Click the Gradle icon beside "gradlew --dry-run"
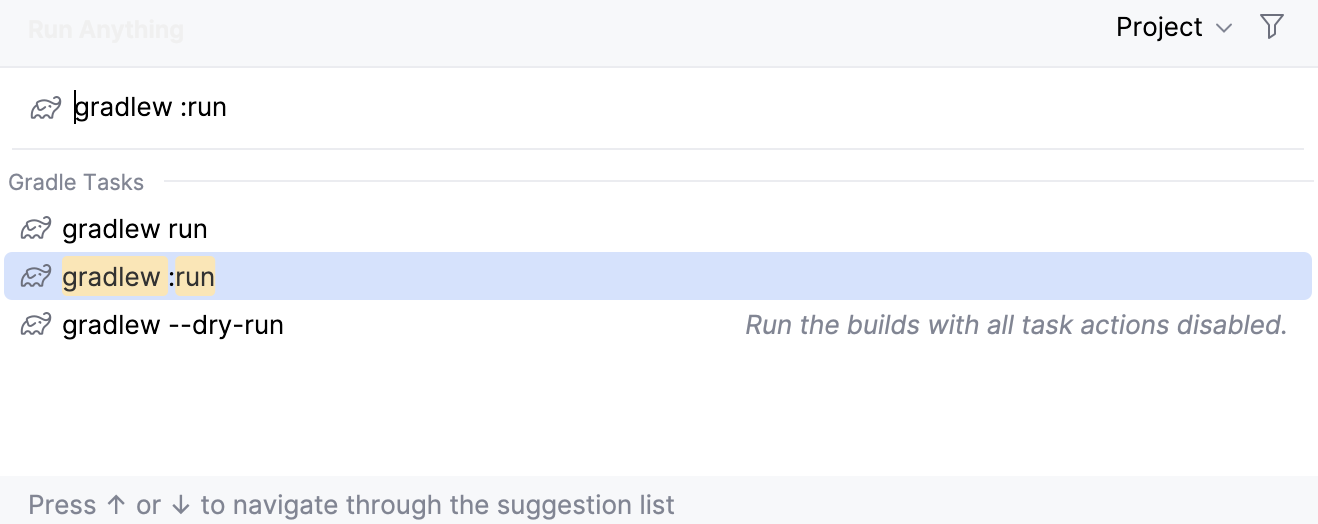Screen dimensions: 1318x524 36,325
